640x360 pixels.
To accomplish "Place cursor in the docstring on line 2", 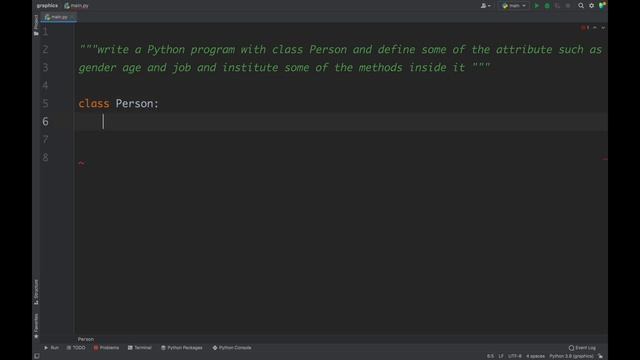I will coord(340,50).
